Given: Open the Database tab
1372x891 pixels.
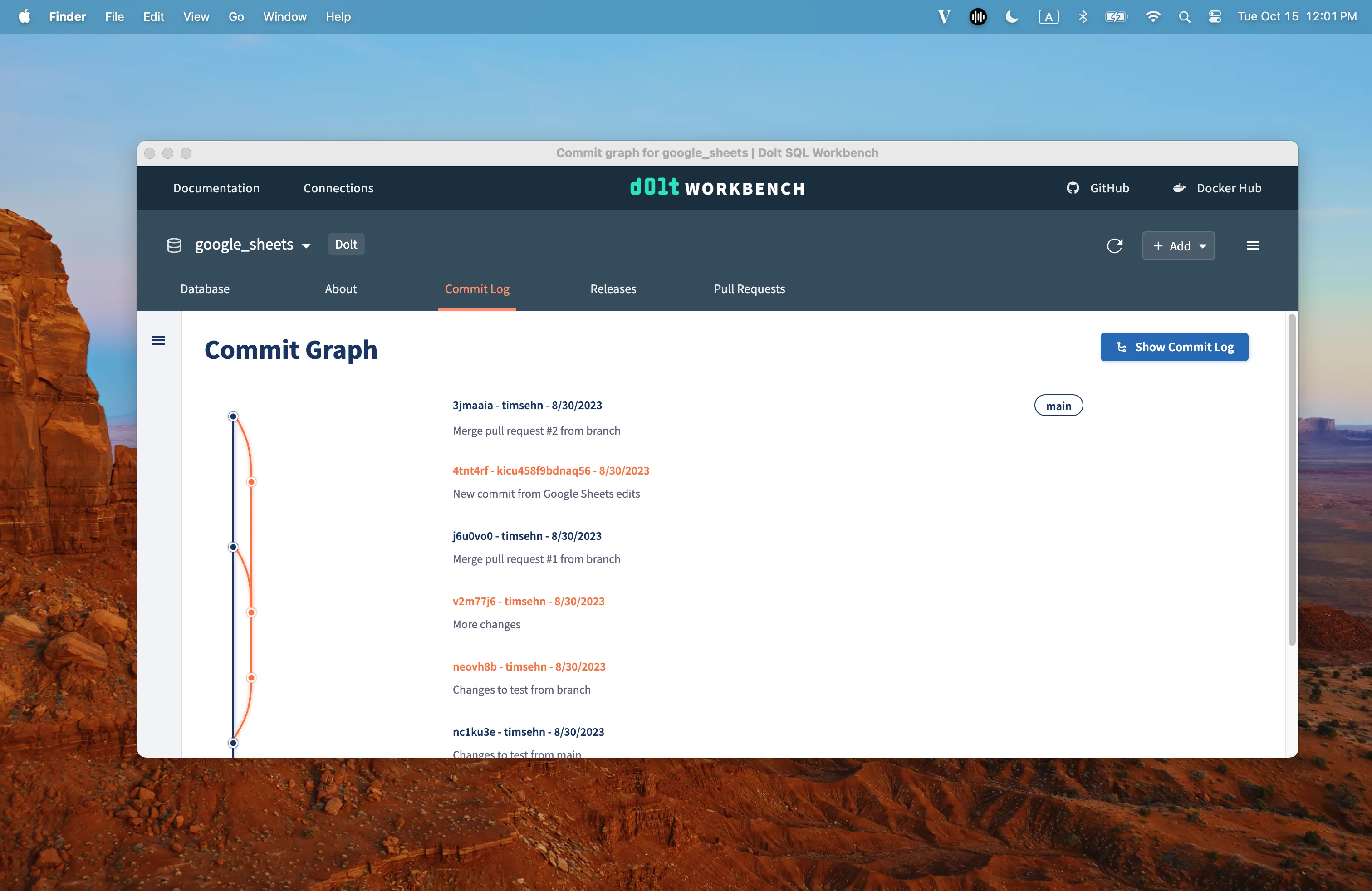Looking at the screenshot, I should click(x=205, y=289).
